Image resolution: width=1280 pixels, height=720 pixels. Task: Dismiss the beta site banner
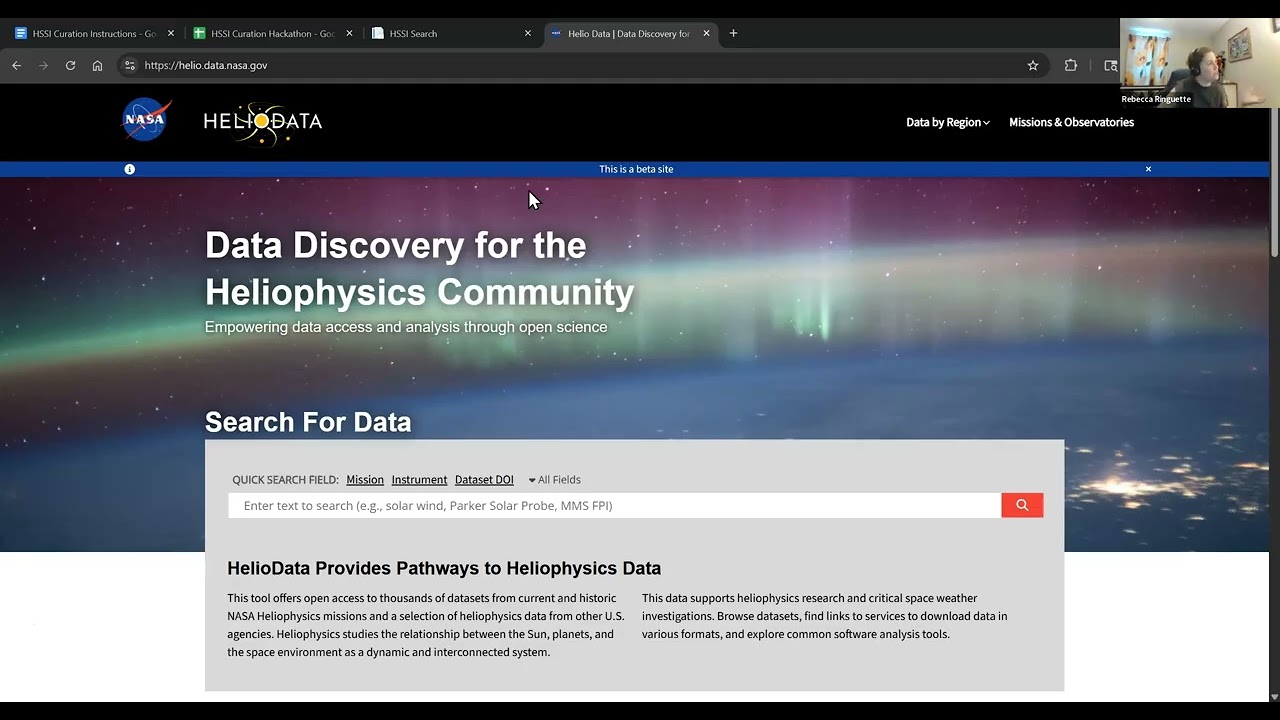click(1148, 169)
